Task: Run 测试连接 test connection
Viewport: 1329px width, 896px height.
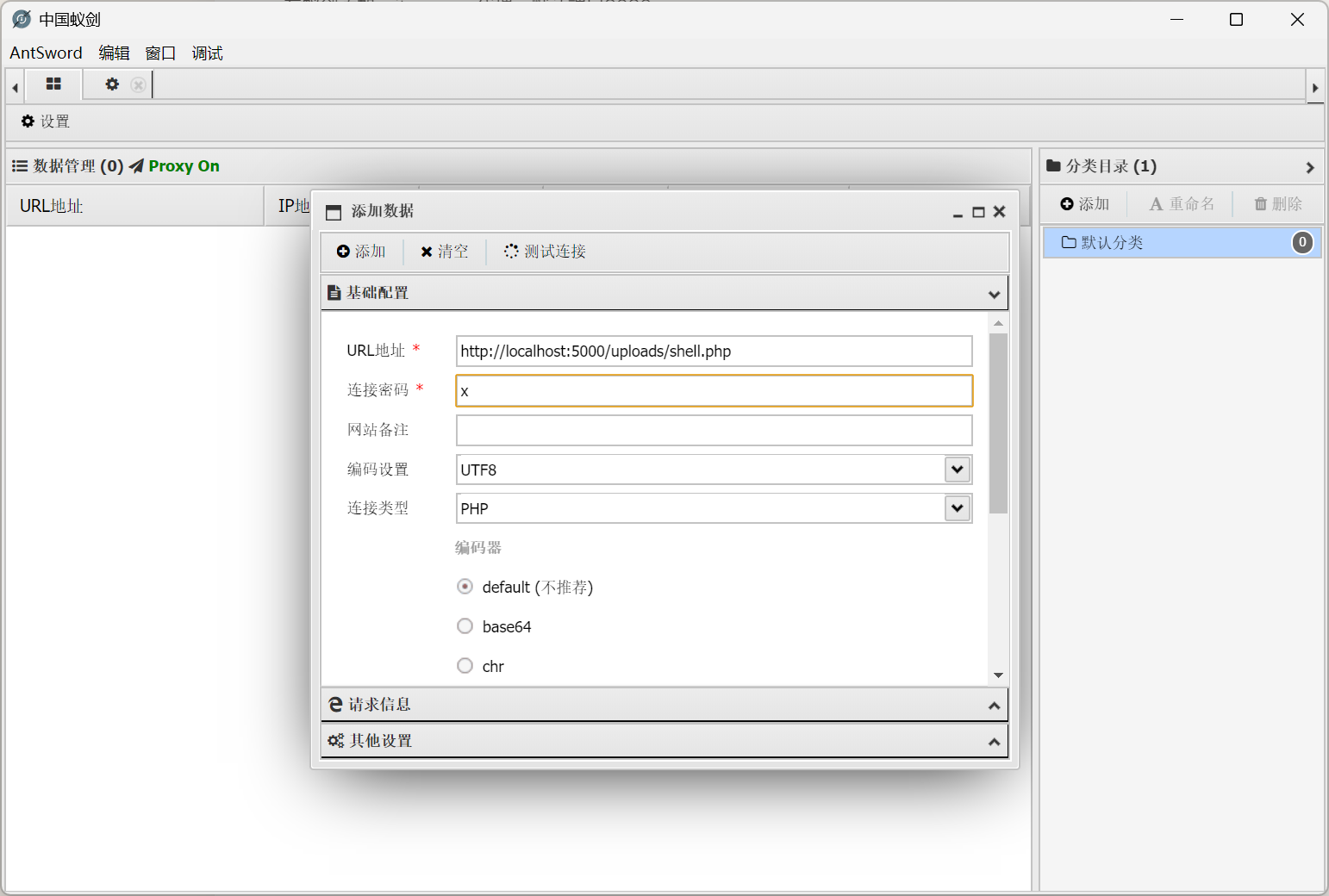Action: click(x=545, y=252)
